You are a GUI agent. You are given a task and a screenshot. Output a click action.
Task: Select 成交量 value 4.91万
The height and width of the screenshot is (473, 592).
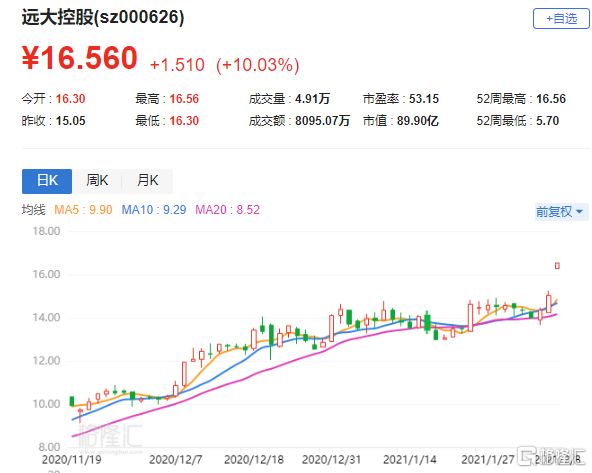[312, 99]
